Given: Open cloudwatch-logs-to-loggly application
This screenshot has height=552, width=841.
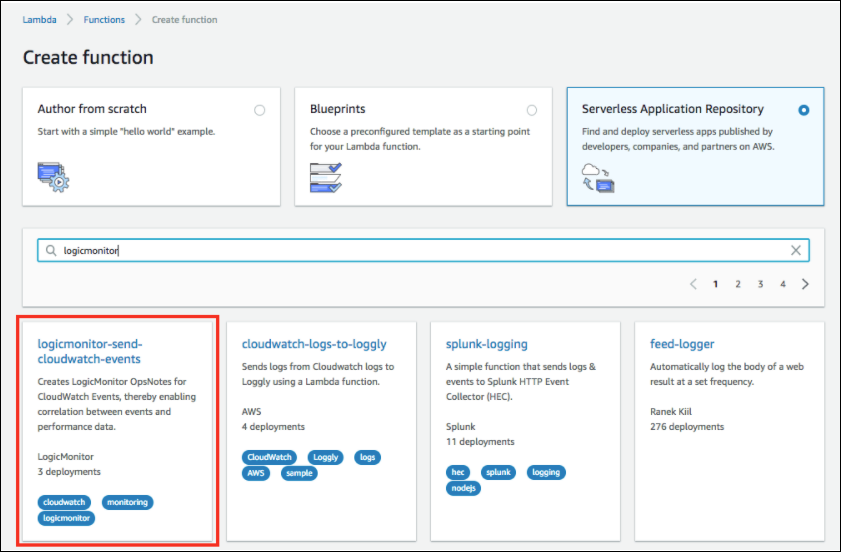Looking at the screenshot, I should click(314, 344).
